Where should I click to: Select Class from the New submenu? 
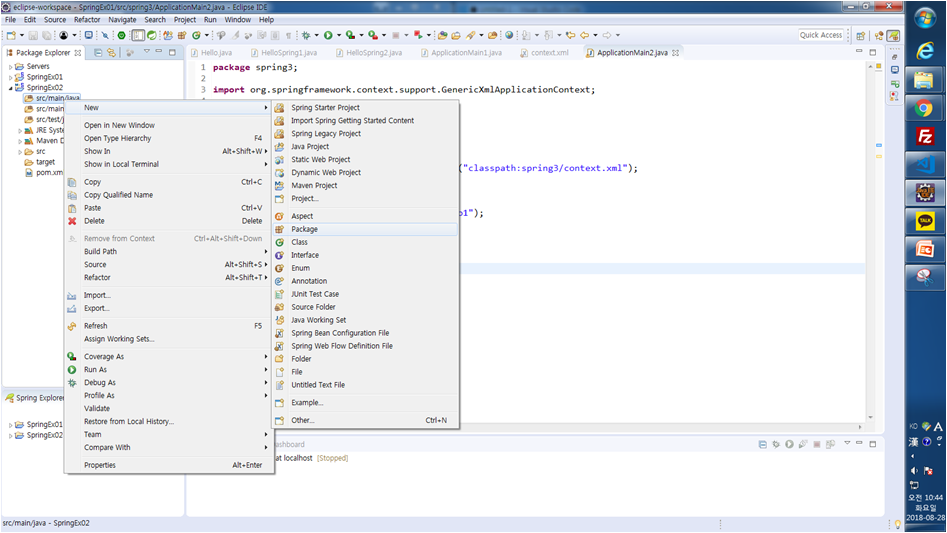[365, 242]
